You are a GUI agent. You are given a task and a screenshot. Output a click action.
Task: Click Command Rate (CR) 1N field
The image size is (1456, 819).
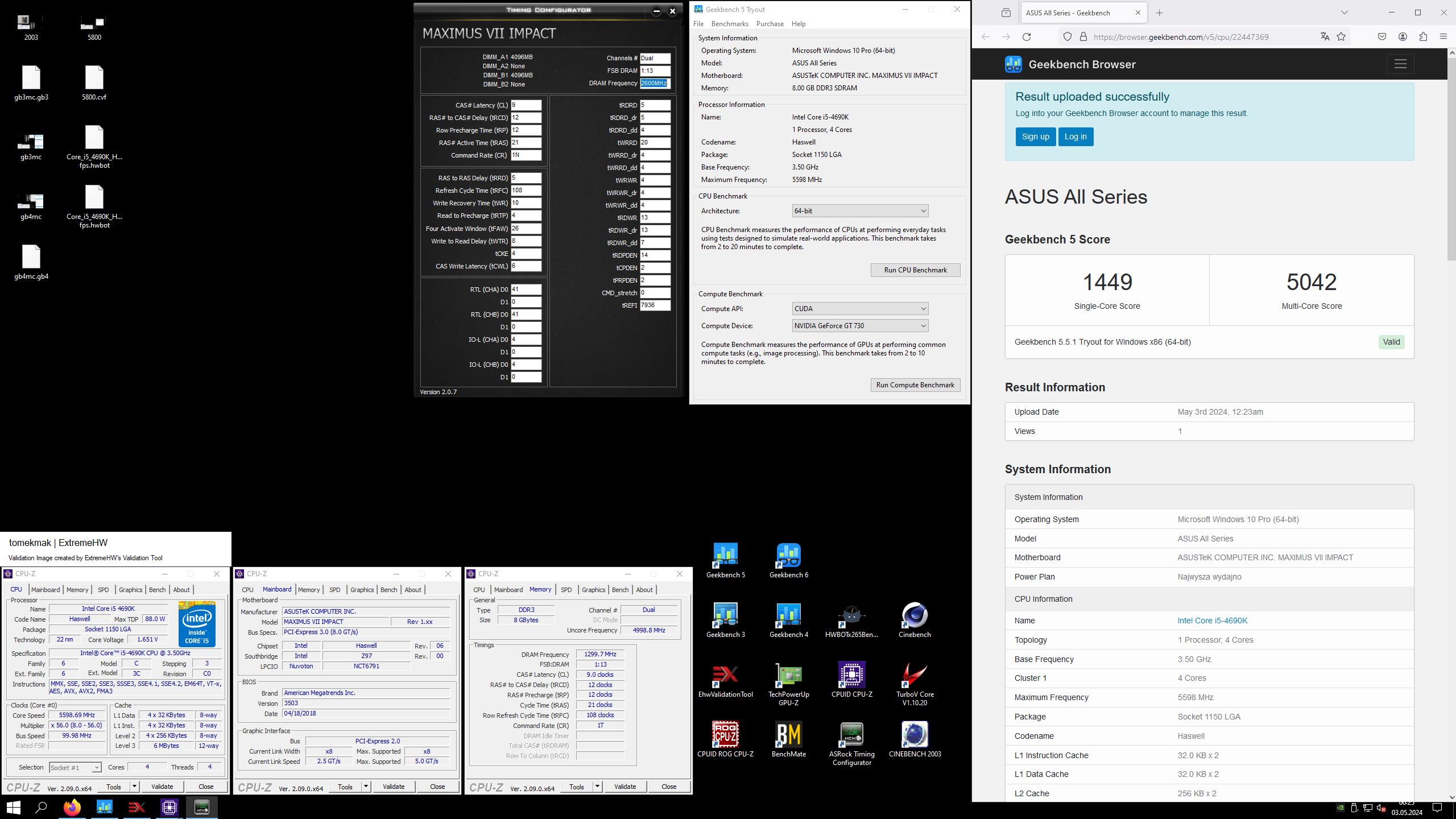coord(526,155)
